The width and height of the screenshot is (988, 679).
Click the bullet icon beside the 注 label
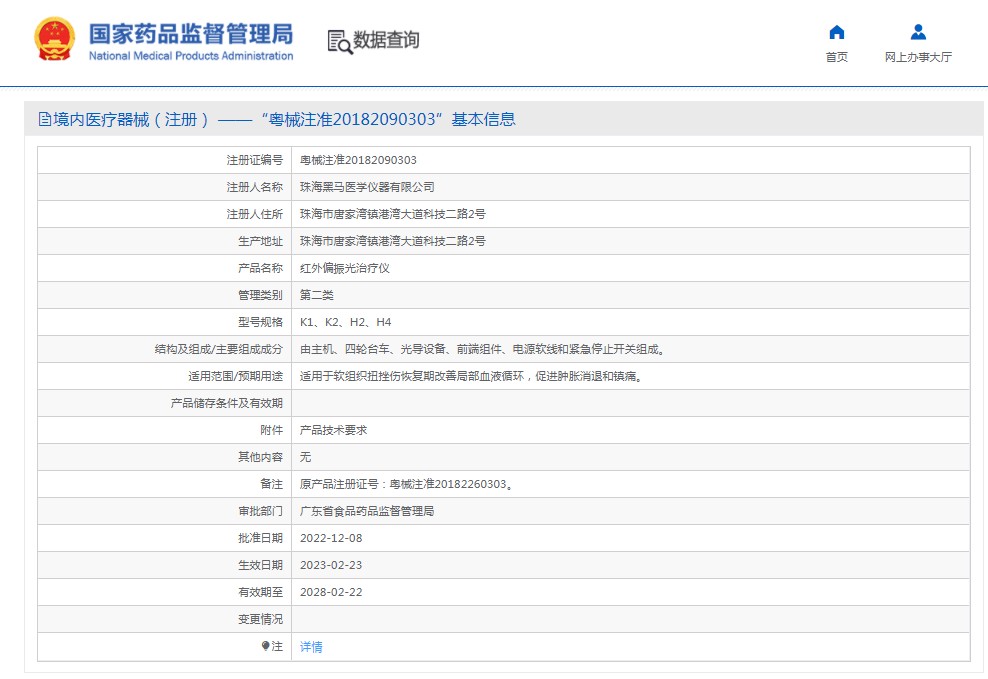(x=265, y=646)
